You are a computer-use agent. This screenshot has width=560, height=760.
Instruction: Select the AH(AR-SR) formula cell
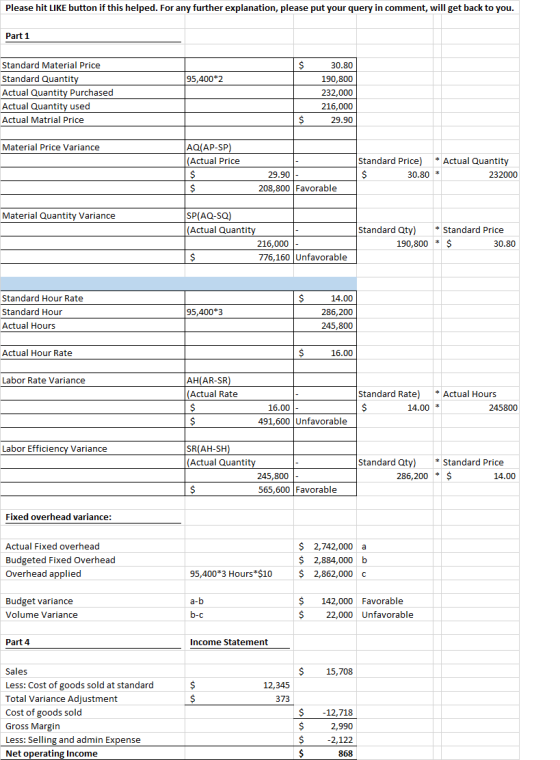point(239,380)
